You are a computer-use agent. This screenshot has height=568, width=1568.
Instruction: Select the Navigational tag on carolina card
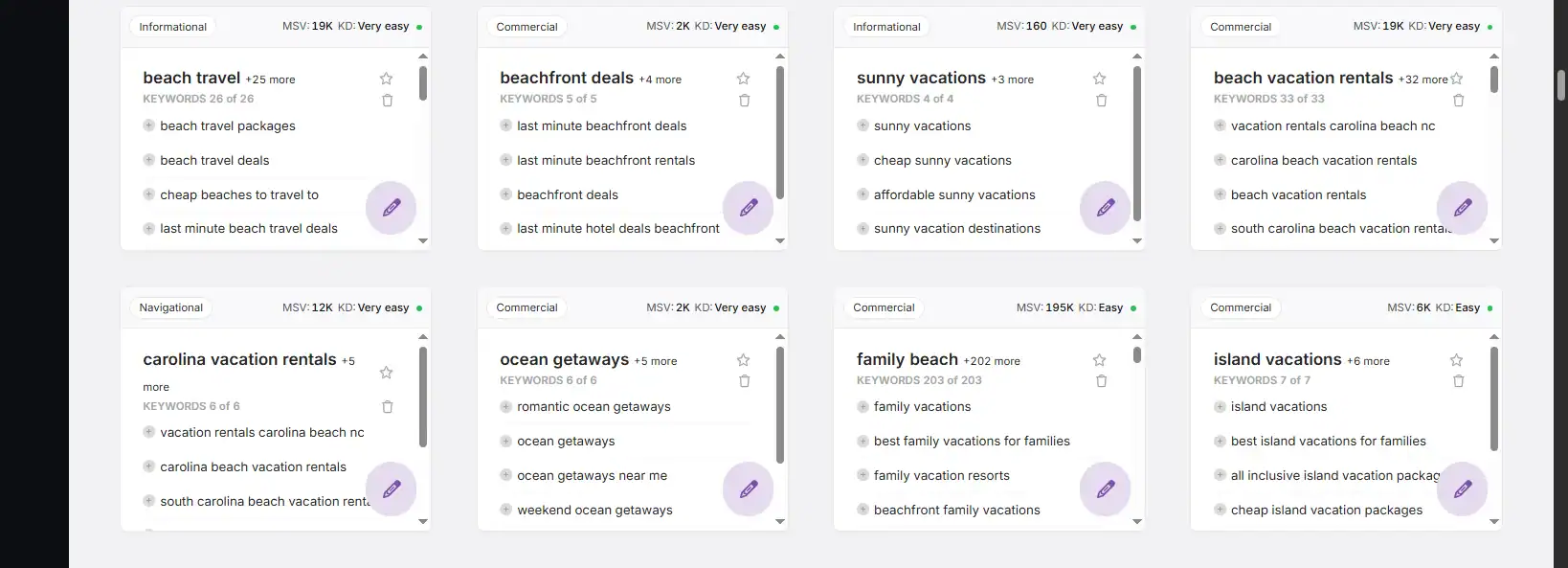pyautogui.click(x=170, y=307)
